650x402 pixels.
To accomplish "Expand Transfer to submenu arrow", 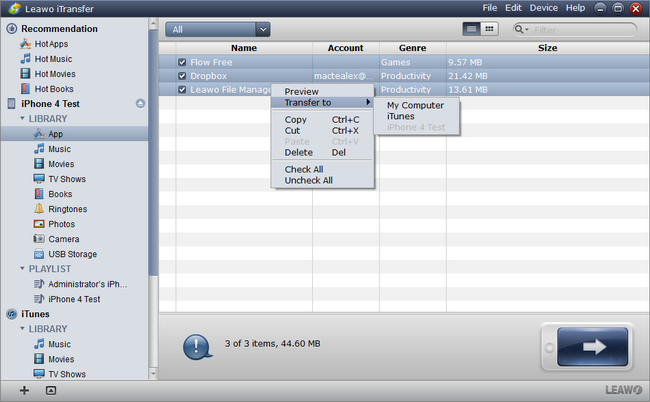I will pyautogui.click(x=368, y=102).
